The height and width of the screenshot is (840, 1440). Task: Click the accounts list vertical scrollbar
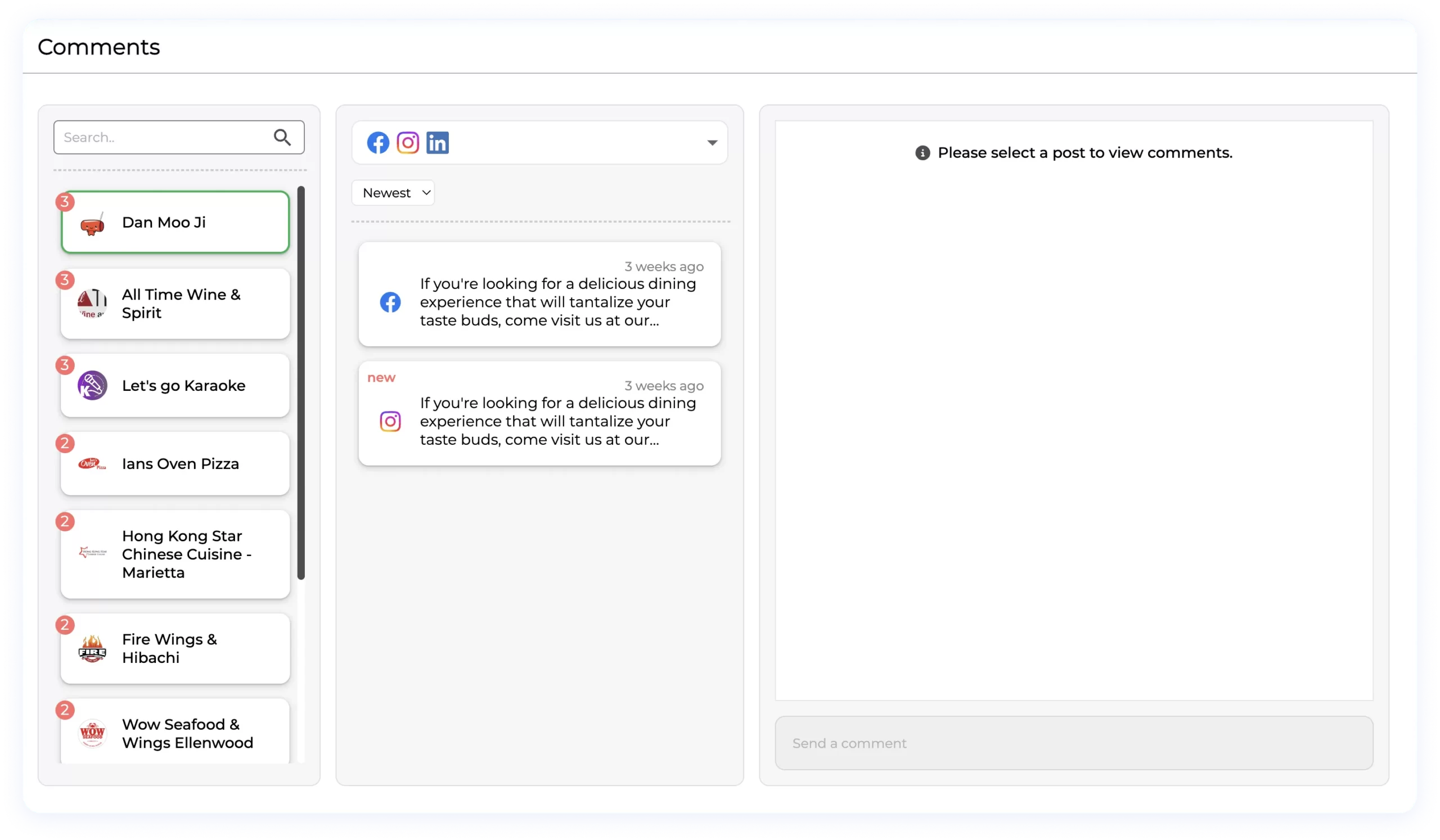click(x=301, y=382)
